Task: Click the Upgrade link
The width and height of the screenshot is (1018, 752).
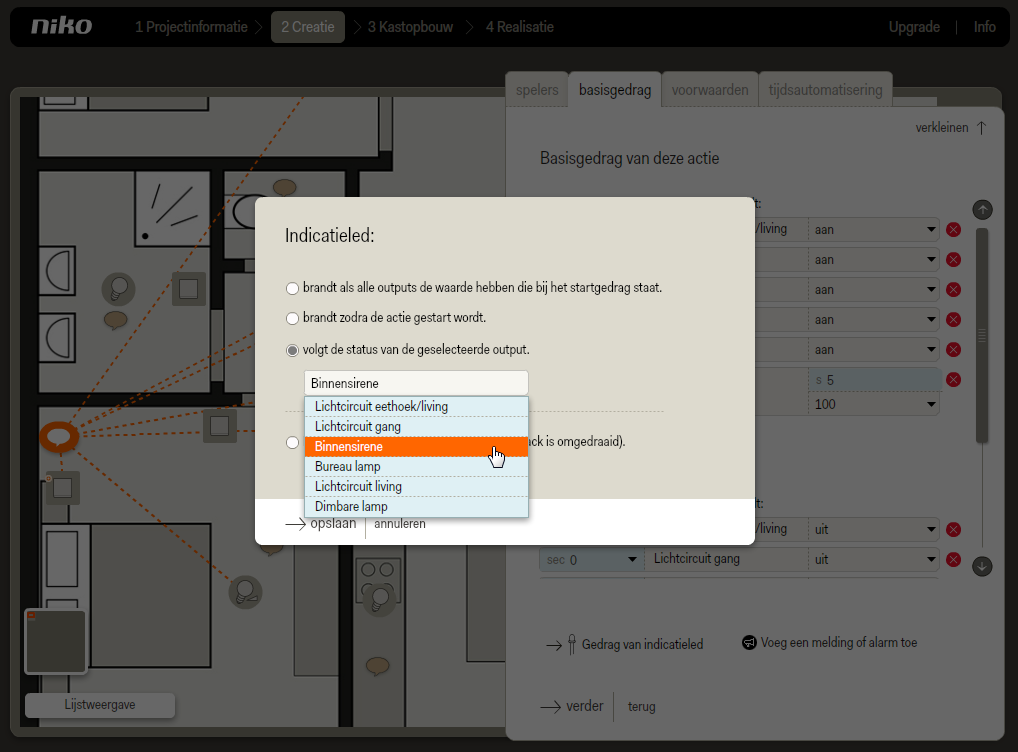Action: pos(914,27)
